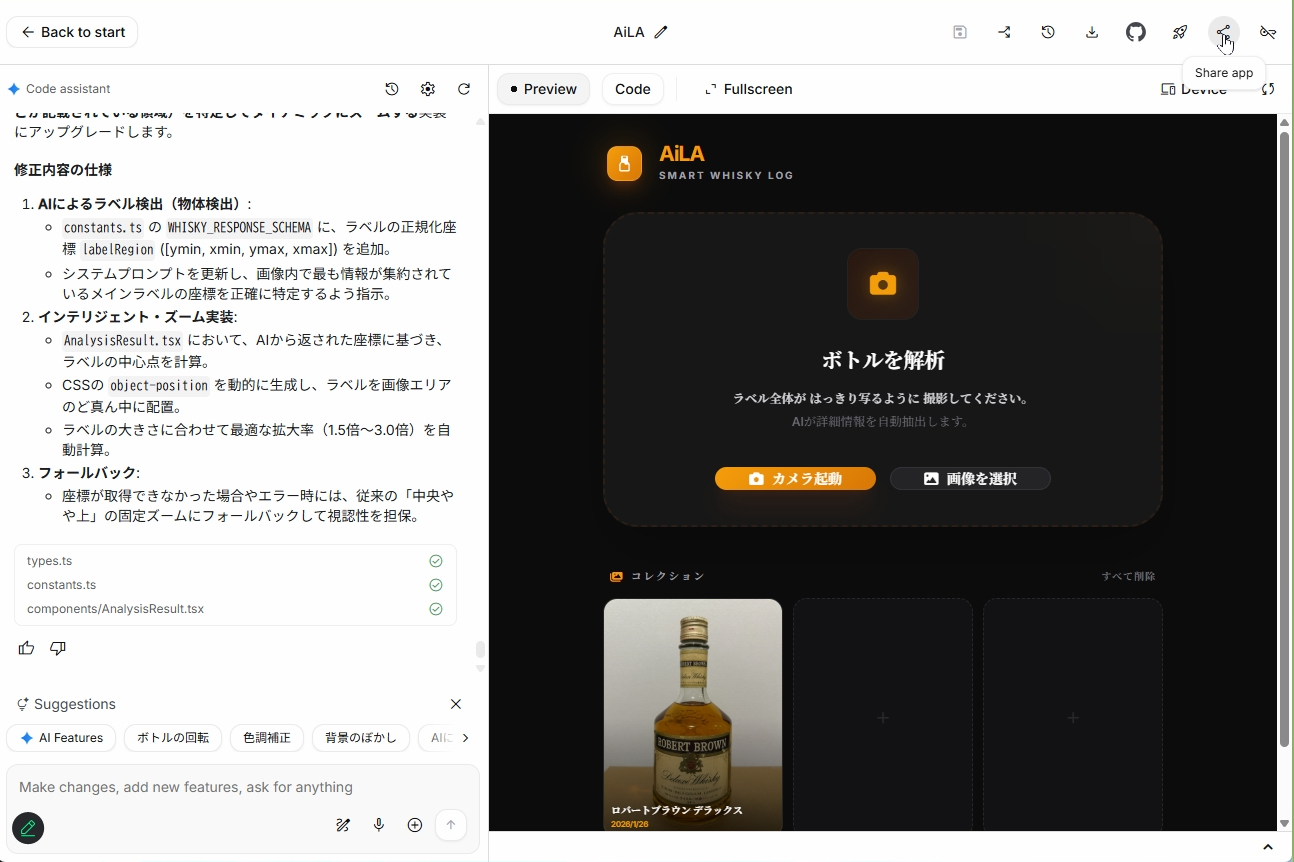Give thumbs up on the AI response
This screenshot has width=1294, height=862.
[x=25, y=648]
